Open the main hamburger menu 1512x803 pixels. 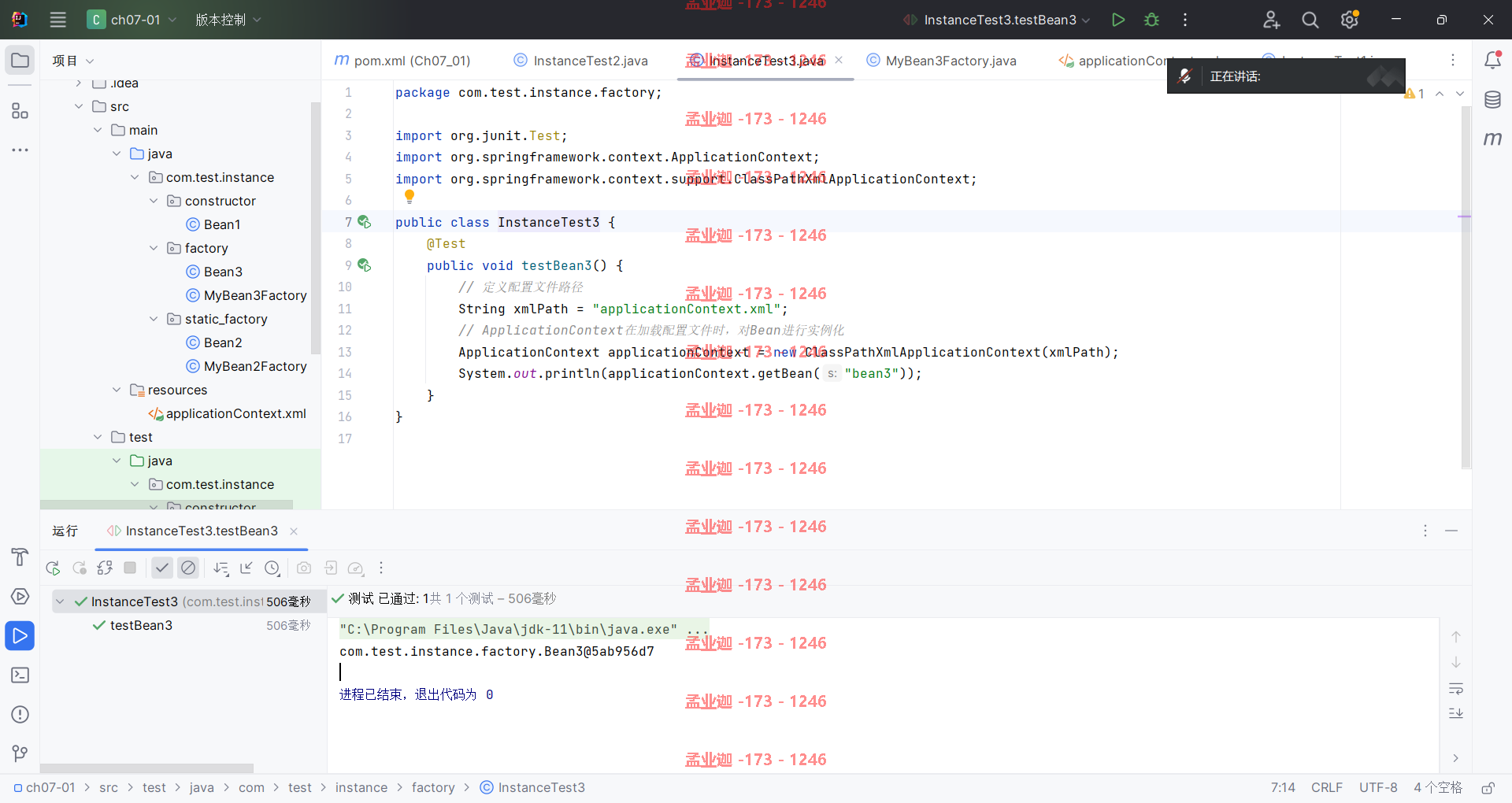(x=57, y=20)
